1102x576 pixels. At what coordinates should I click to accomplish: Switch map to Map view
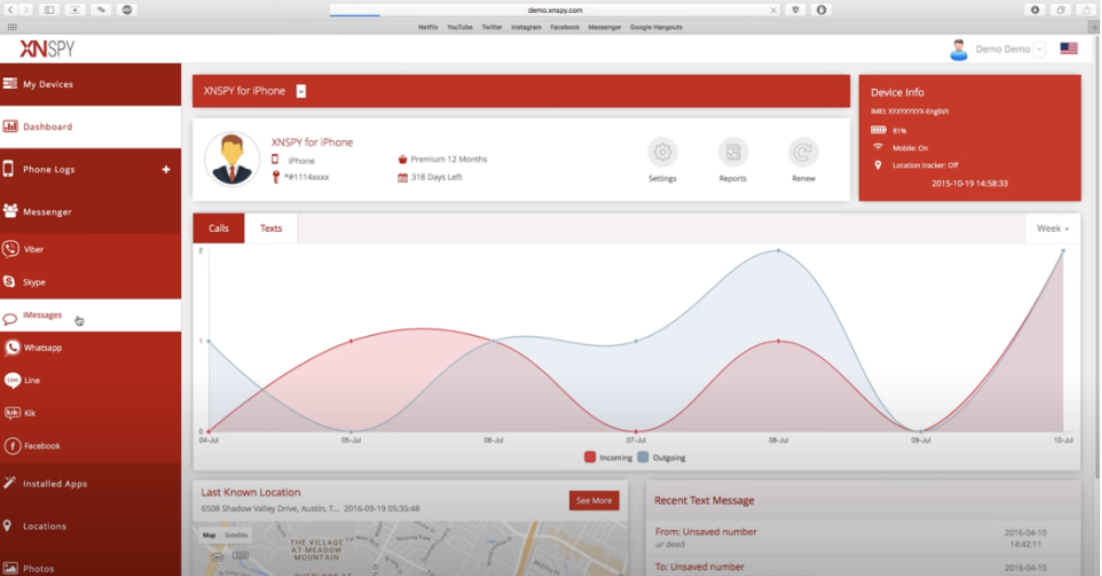point(209,535)
